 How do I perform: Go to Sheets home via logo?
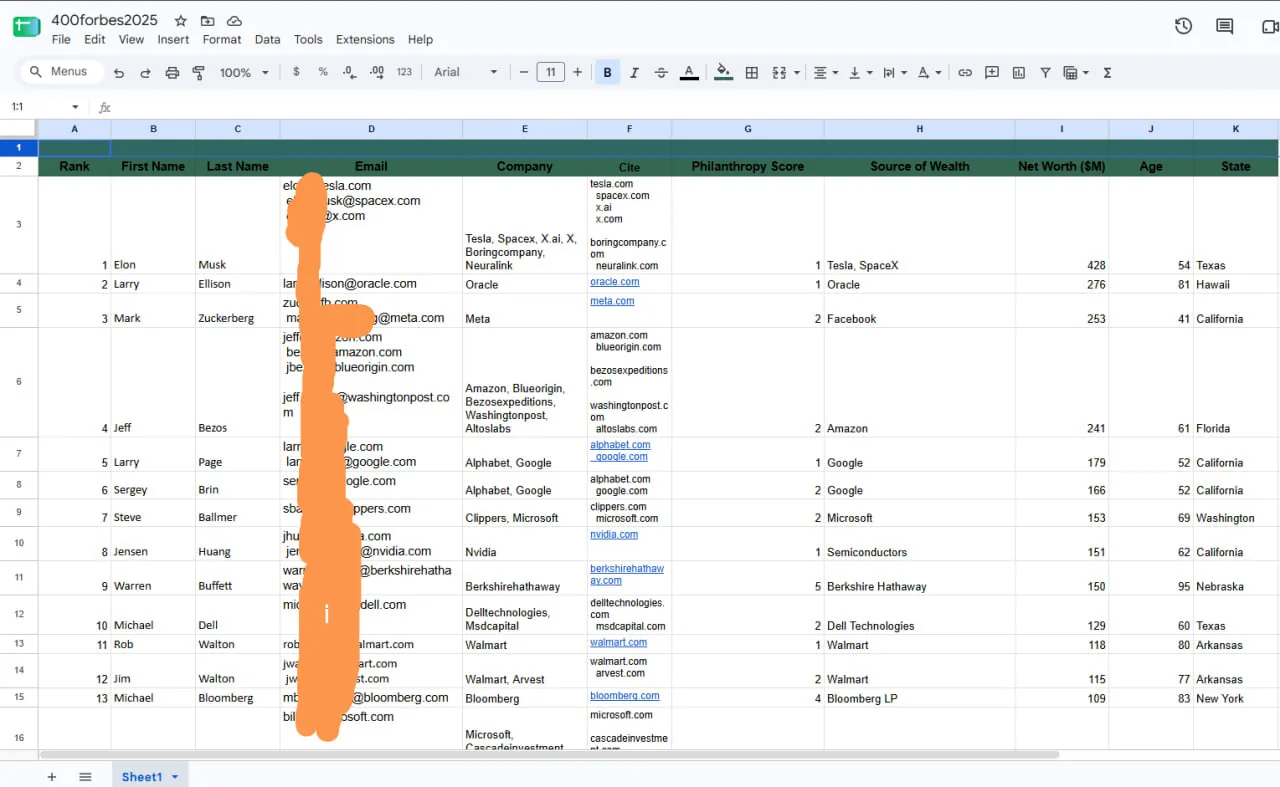26,27
